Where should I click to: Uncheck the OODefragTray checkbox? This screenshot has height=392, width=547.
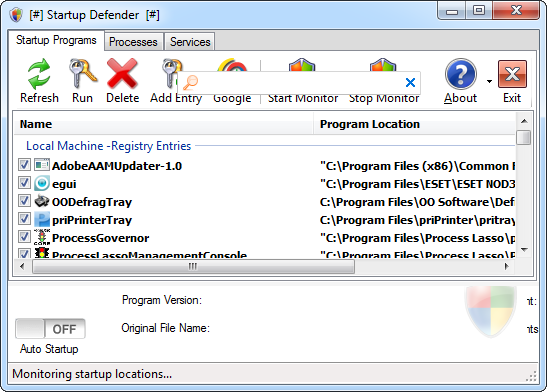pos(24,201)
